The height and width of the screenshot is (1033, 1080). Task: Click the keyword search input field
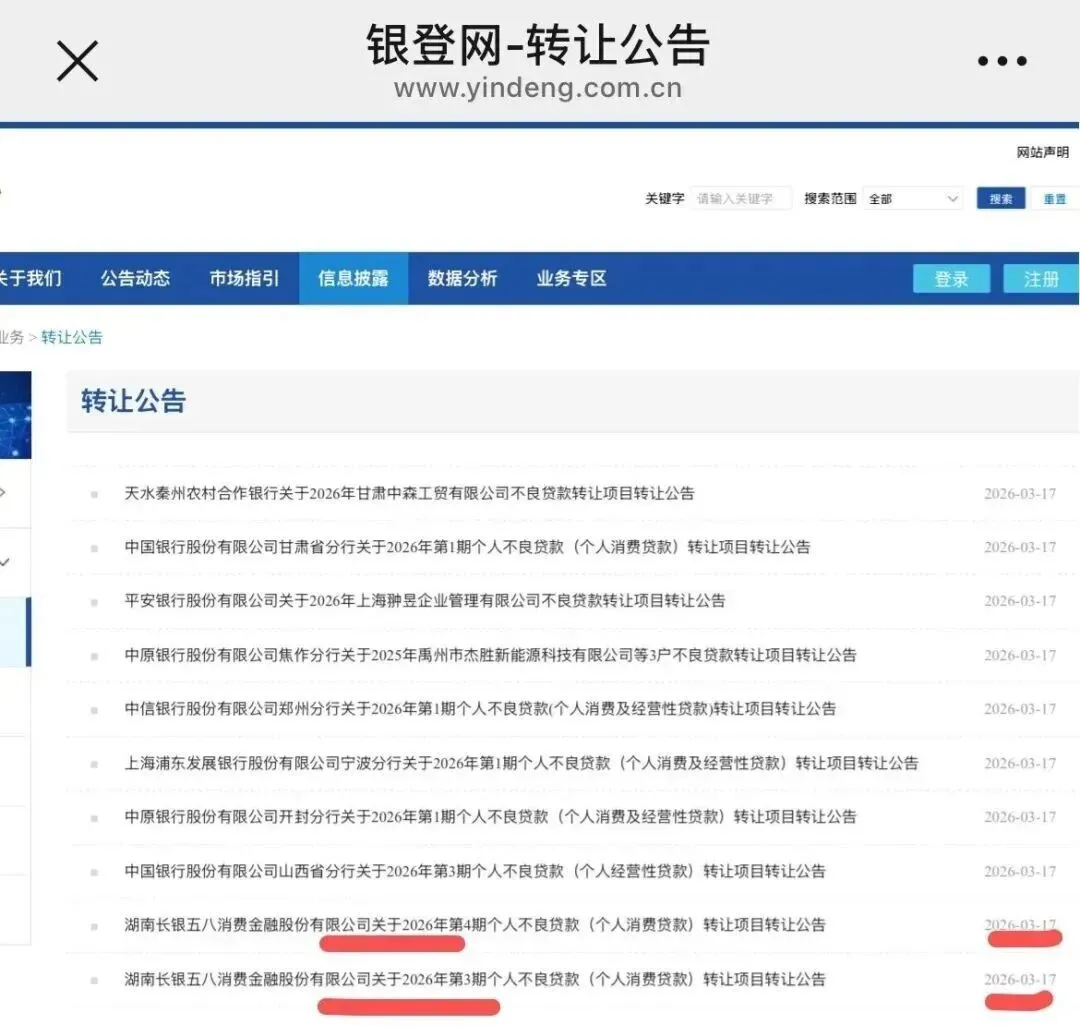(741, 198)
